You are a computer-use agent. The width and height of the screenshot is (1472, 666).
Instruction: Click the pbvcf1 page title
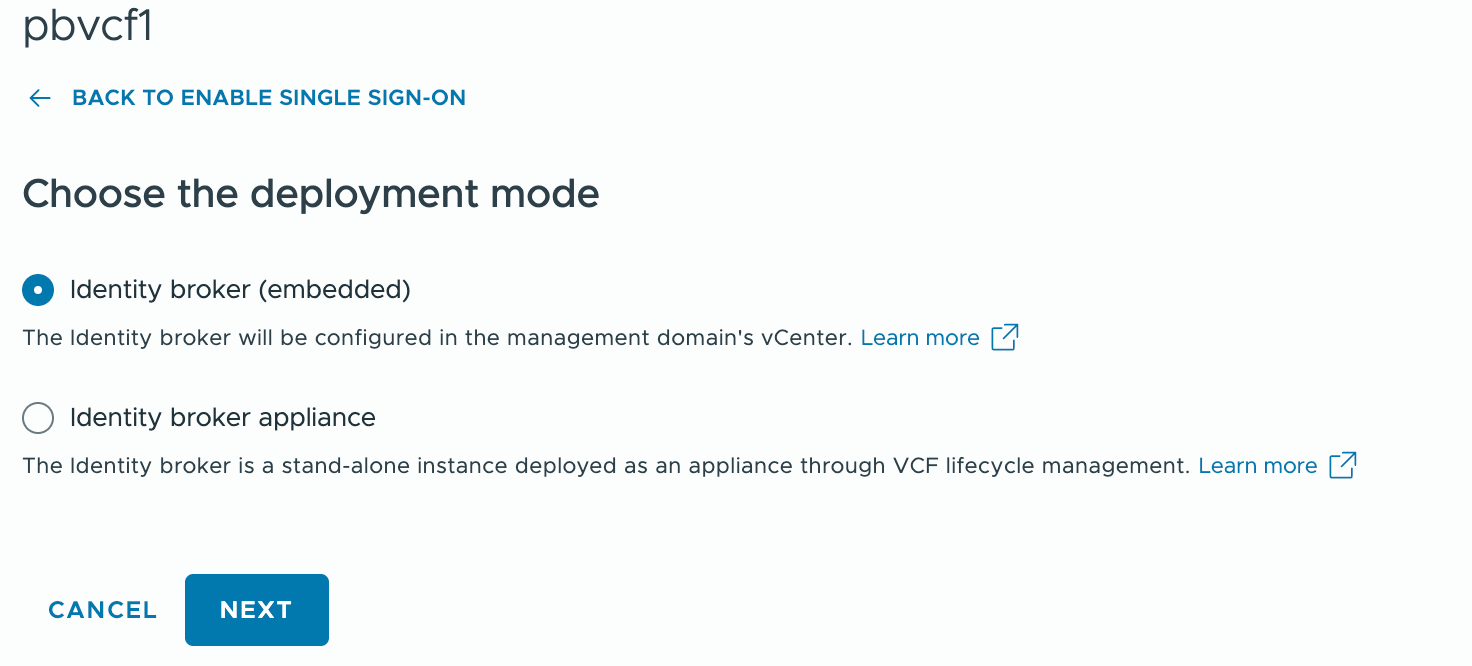pyautogui.click(x=88, y=27)
